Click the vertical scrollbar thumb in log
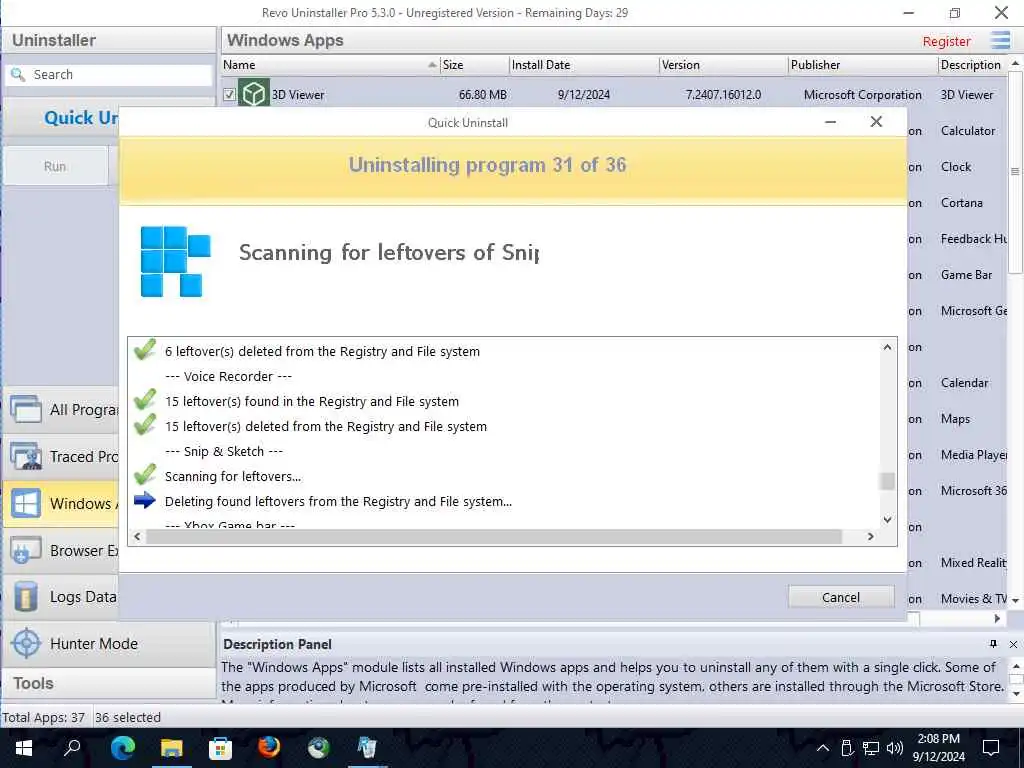1024x768 pixels. point(887,481)
